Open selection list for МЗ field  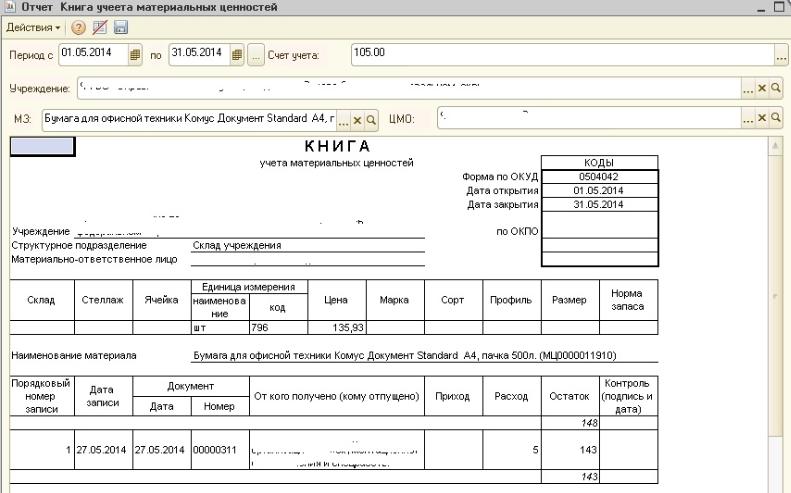[343, 120]
